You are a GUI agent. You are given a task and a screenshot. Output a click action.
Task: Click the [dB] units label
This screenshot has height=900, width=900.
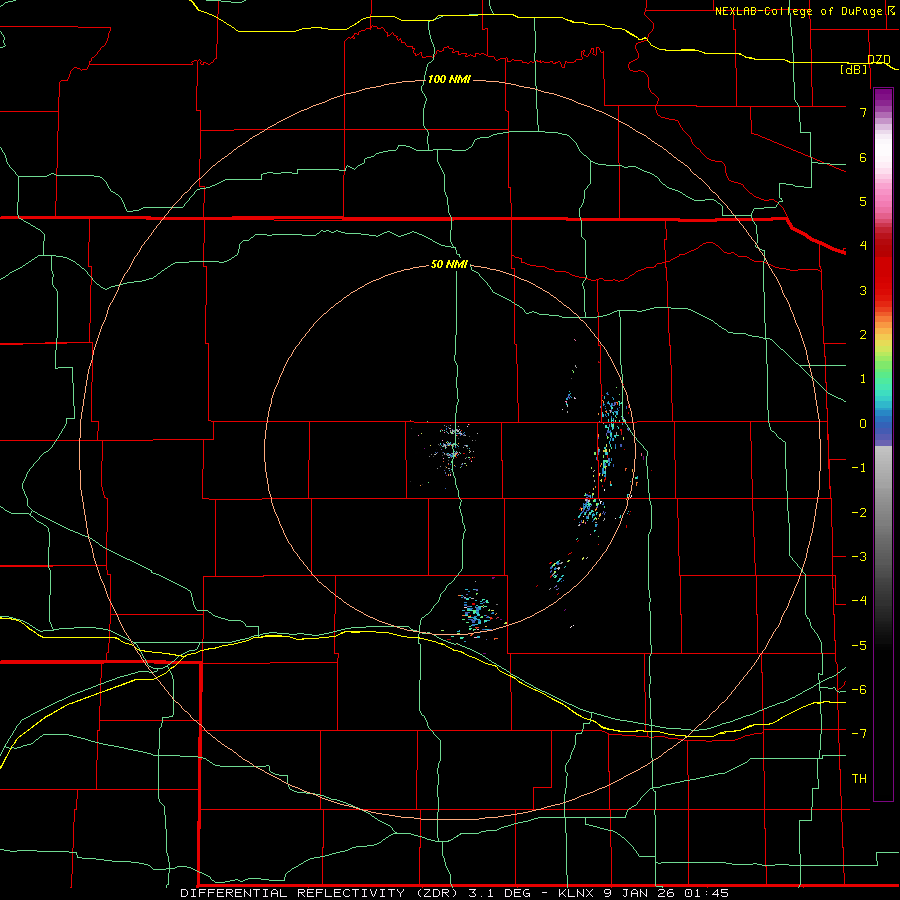tap(854, 70)
